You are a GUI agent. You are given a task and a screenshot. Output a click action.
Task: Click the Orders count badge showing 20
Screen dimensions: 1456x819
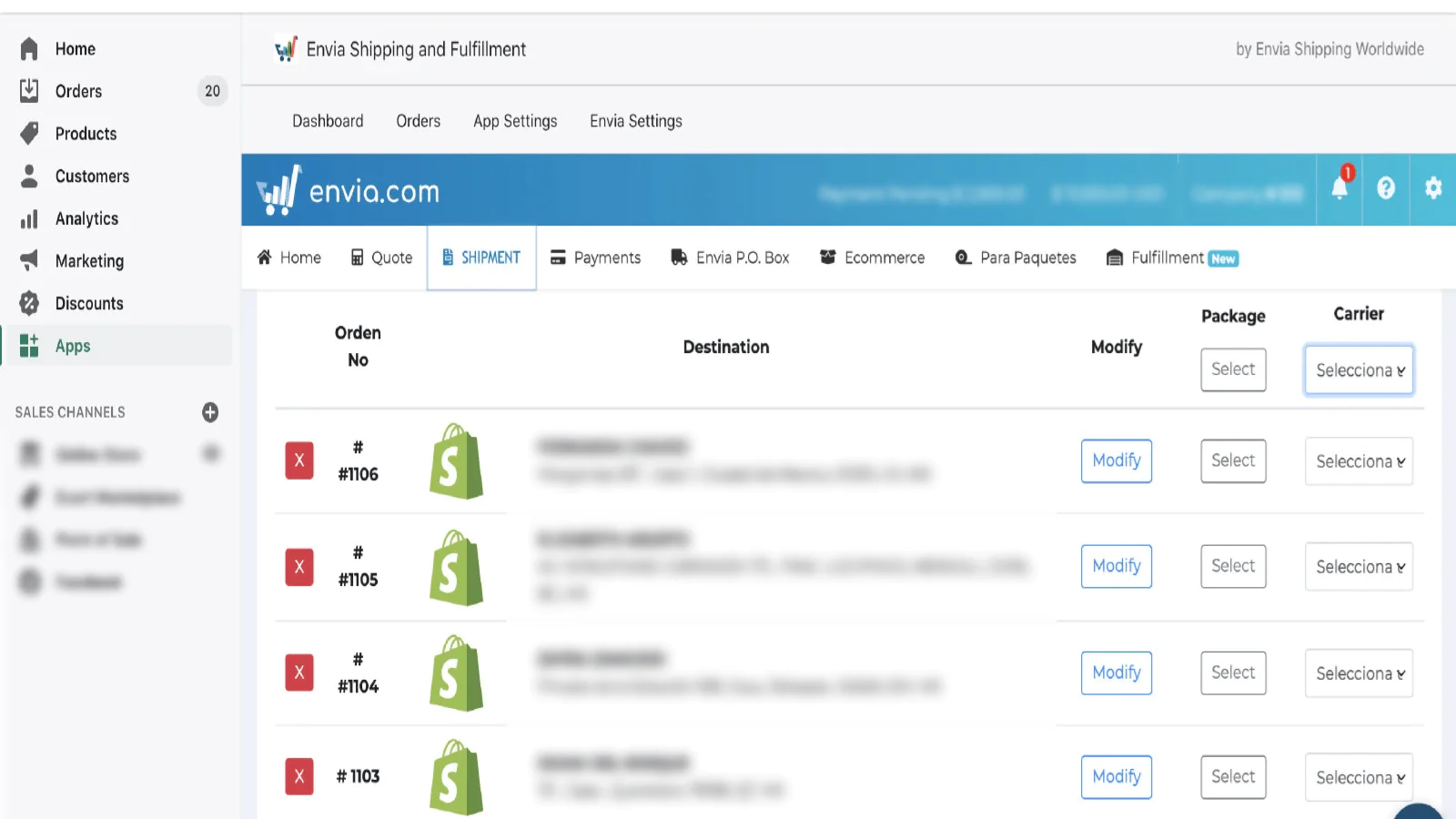(212, 91)
